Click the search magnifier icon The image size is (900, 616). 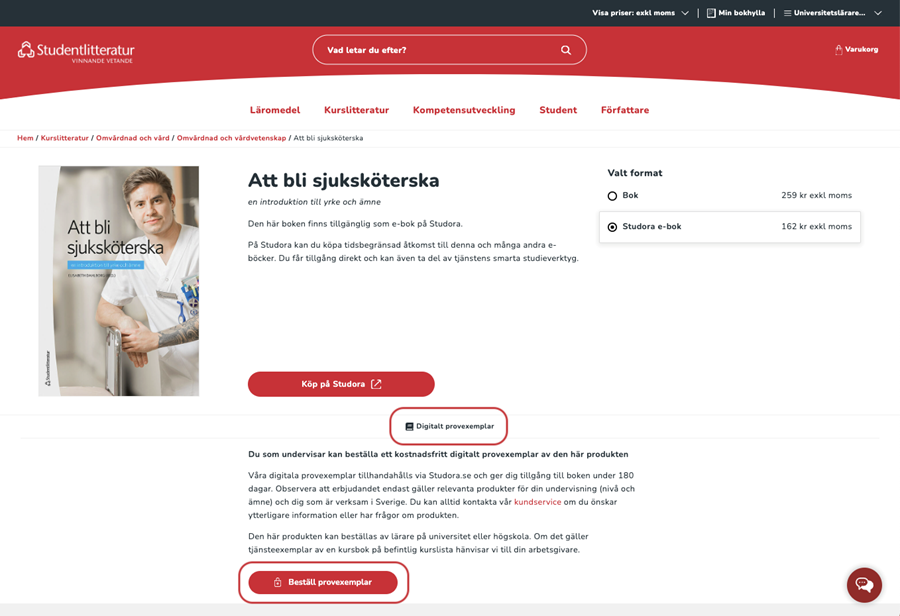[x=566, y=50]
